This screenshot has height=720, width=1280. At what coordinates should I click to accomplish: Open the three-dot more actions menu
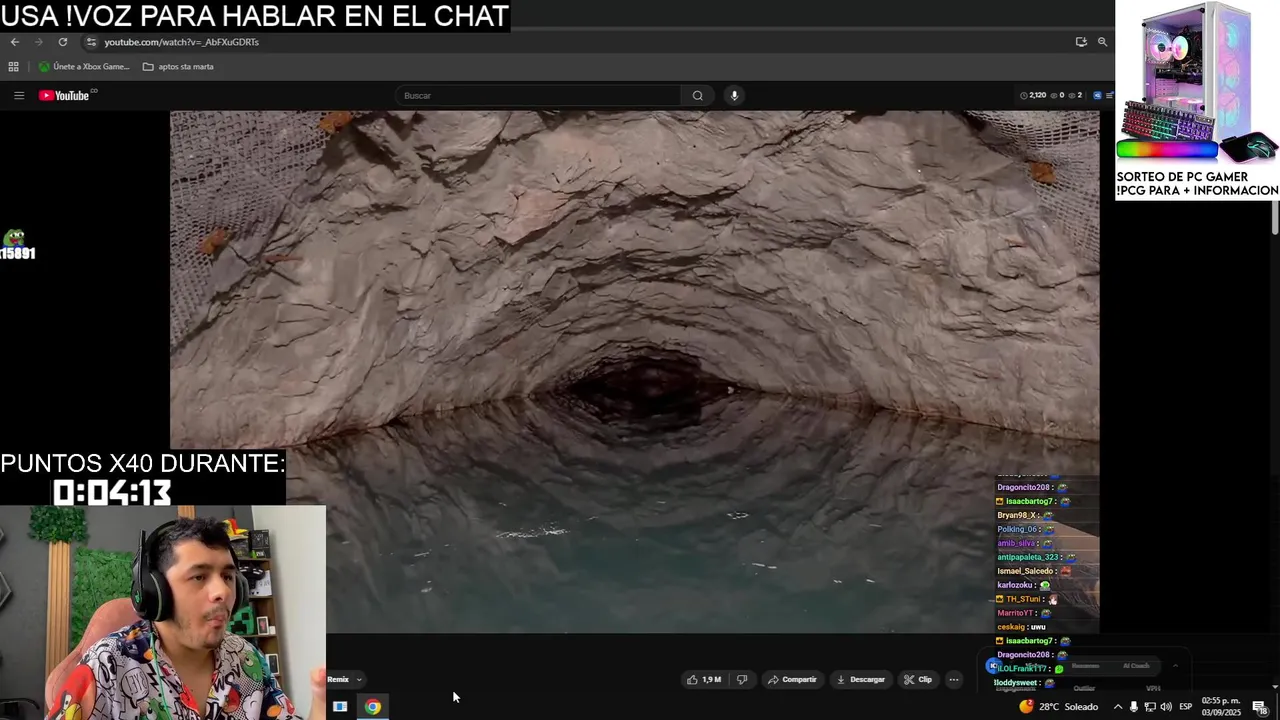(954, 680)
